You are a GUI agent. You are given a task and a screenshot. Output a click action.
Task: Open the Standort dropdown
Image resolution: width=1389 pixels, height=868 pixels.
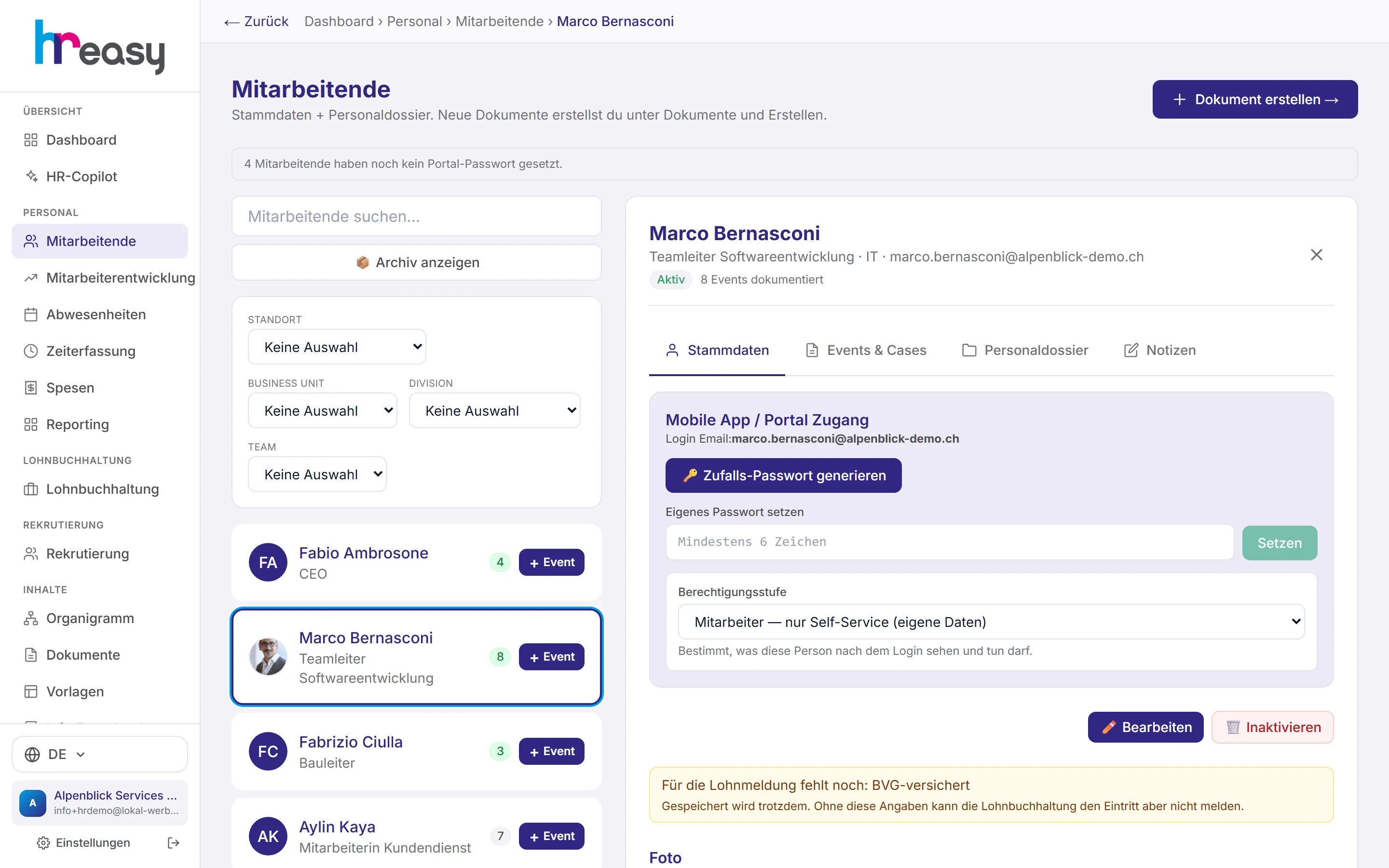click(337, 347)
